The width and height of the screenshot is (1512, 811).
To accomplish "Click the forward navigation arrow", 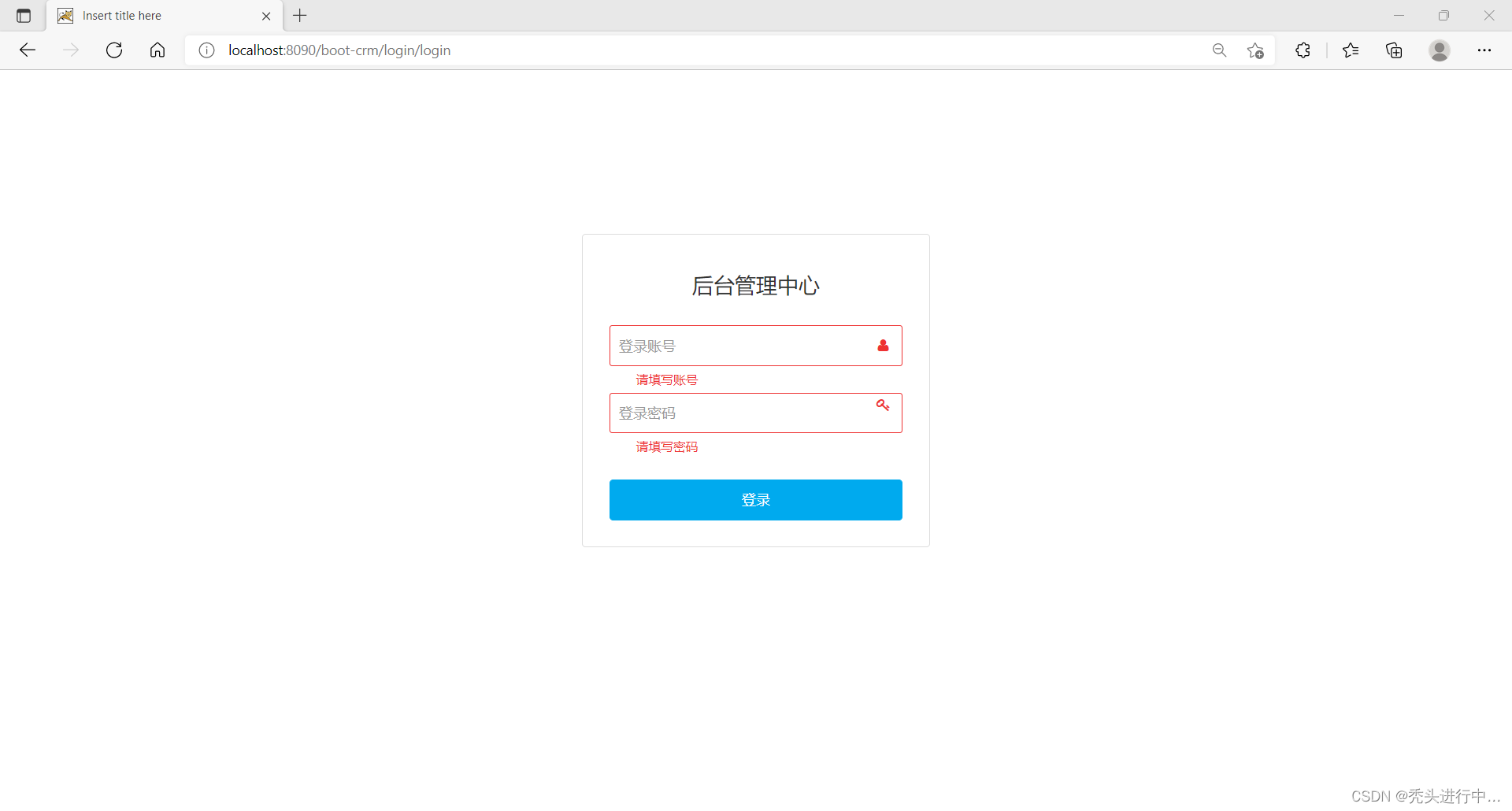I will click(71, 50).
